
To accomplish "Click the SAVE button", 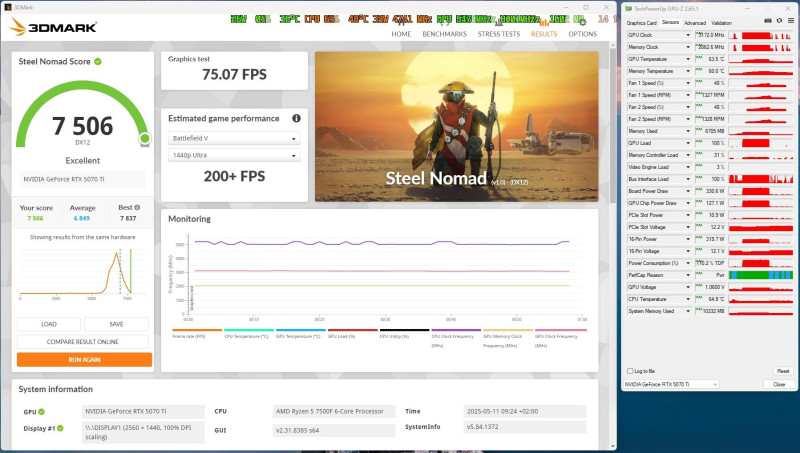I will click(116, 324).
